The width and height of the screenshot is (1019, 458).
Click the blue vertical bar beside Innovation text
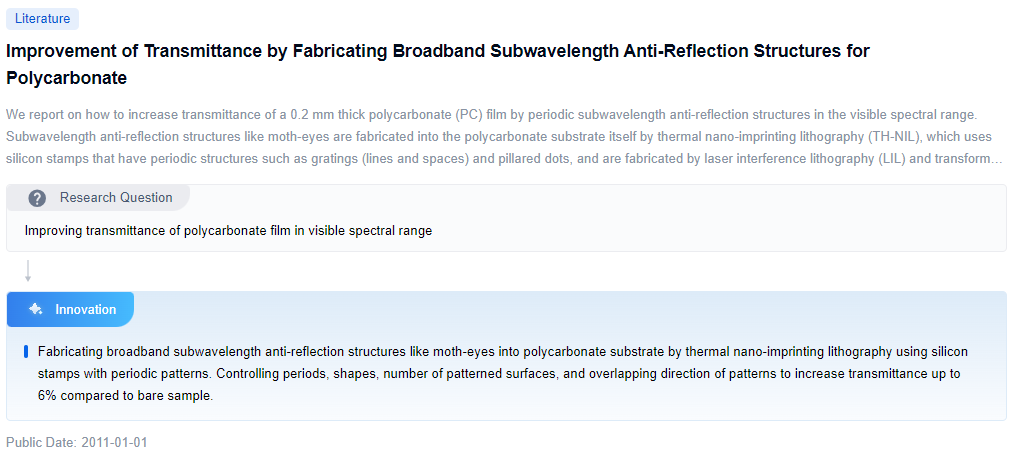coord(25,352)
